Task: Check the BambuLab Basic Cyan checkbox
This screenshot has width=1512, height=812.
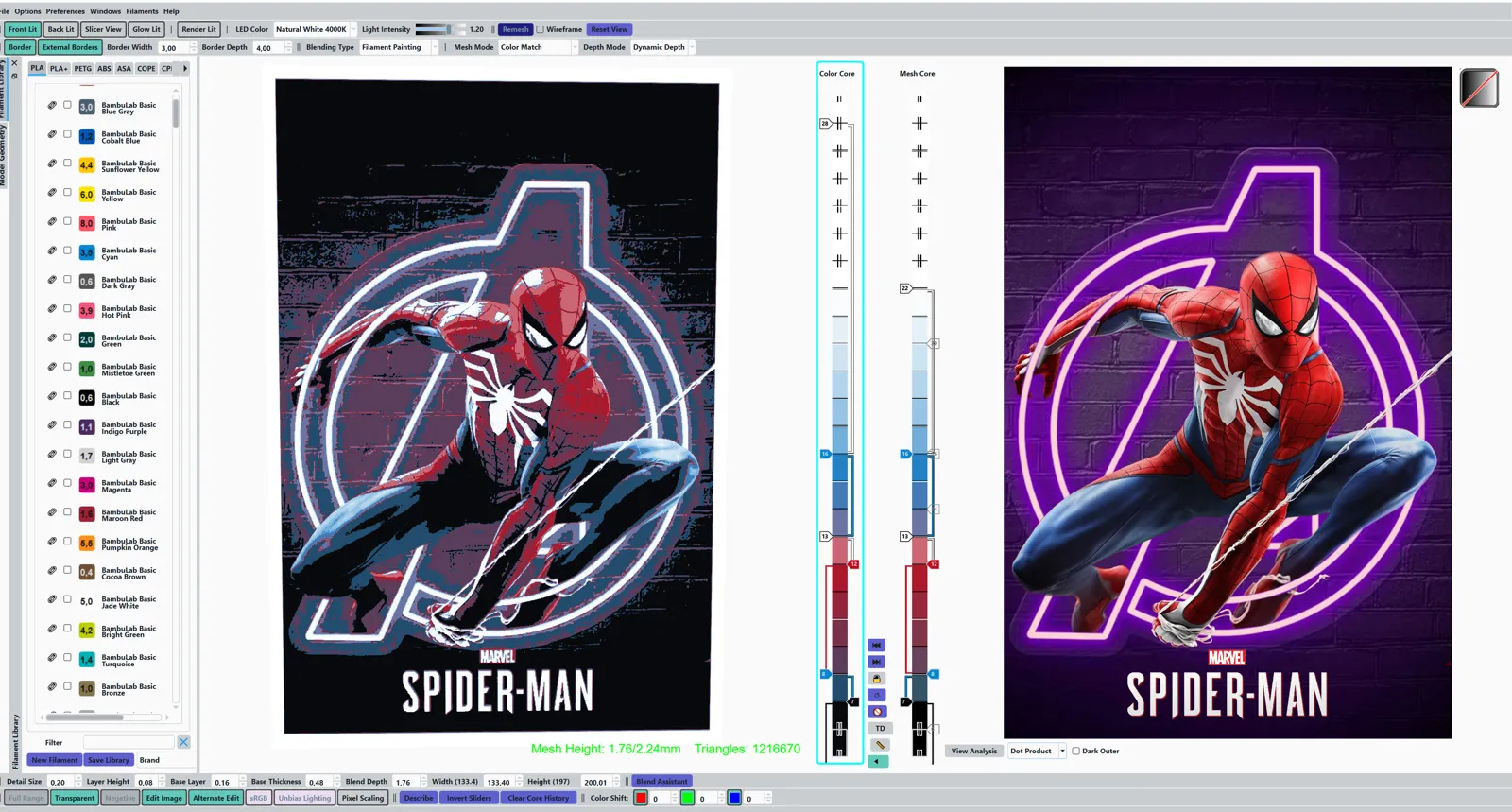Action: 67,251
